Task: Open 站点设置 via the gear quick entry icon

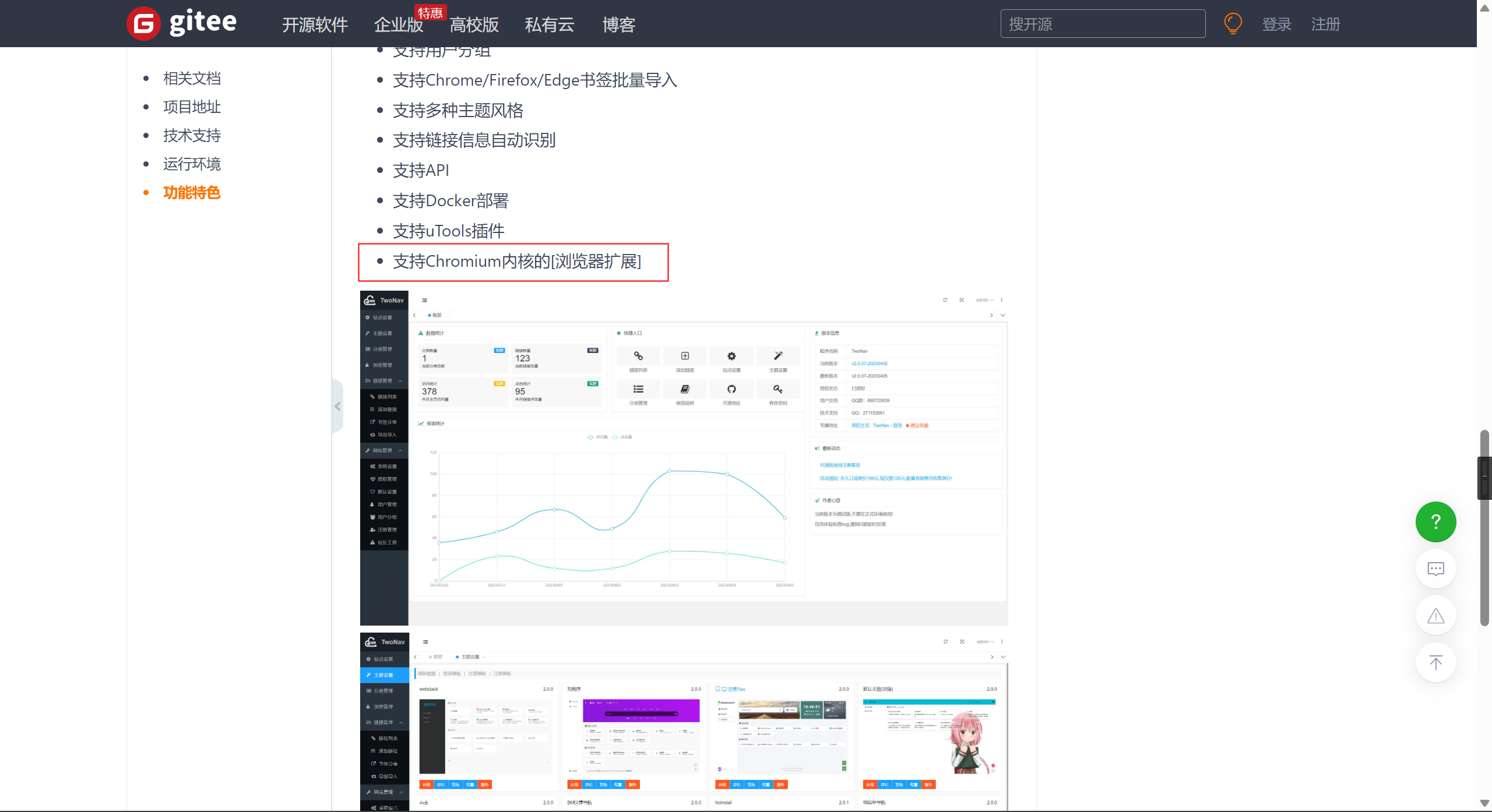Action: coord(731,356)
